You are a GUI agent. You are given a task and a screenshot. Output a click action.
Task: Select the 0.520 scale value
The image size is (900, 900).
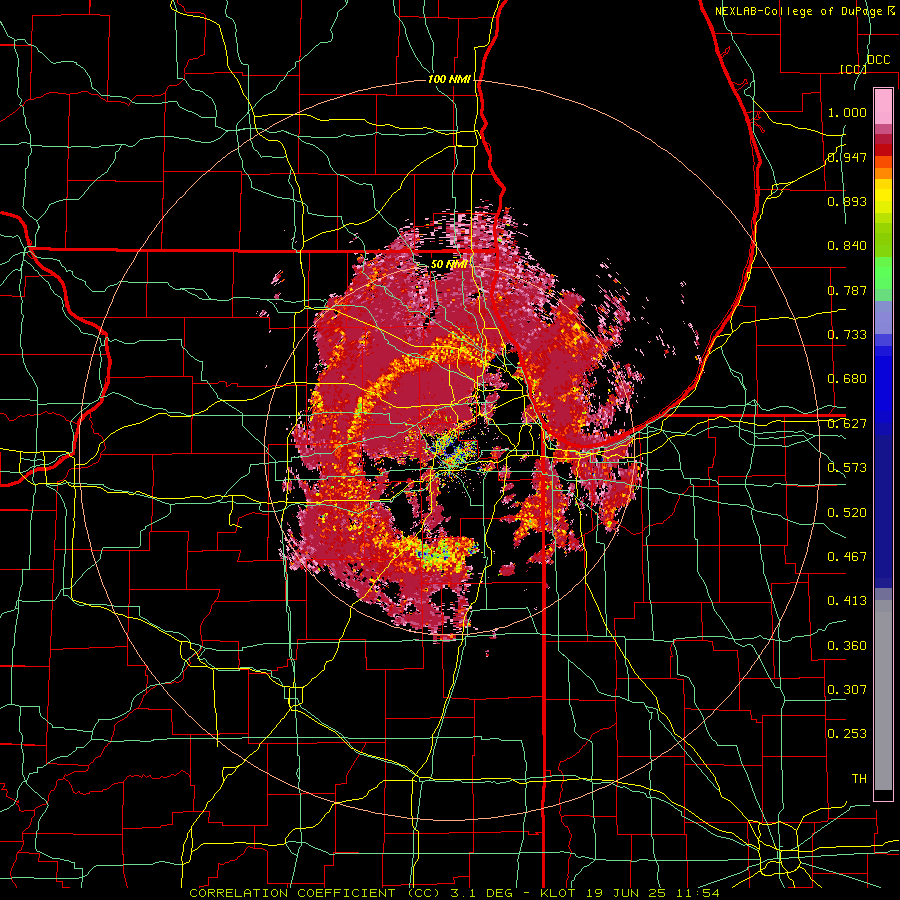tap(847, 513)
